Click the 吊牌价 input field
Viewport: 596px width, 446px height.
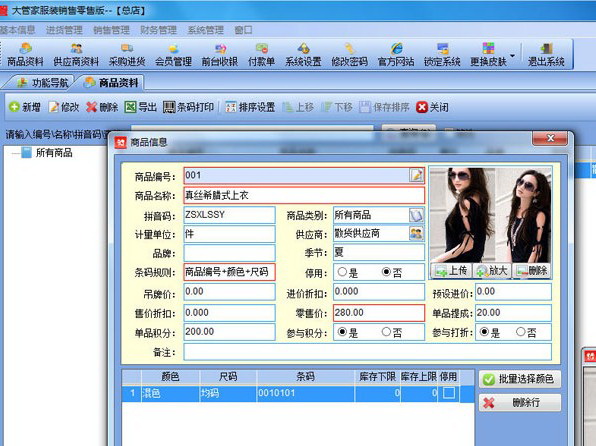point(229,292)
